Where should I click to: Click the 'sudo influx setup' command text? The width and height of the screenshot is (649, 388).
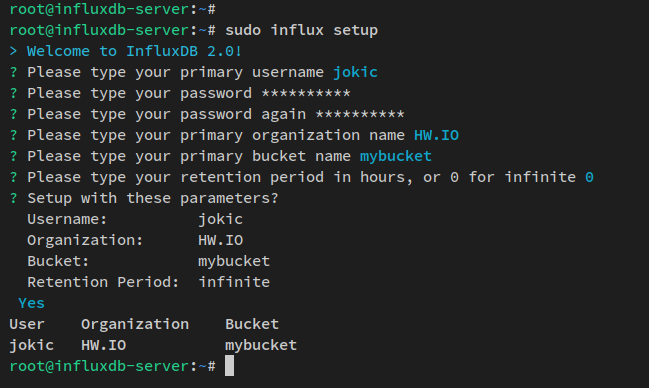tap(301, 30)
